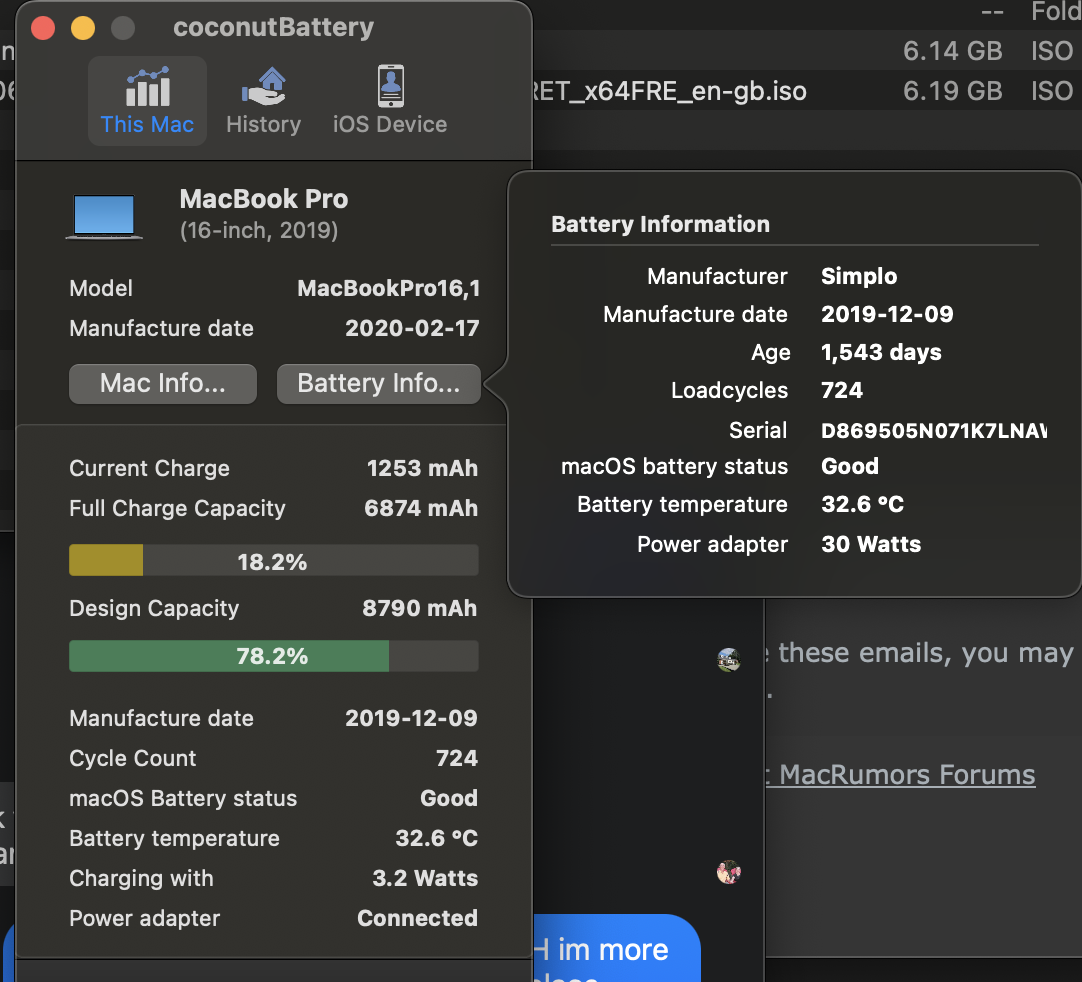The width and height of the screenshot is (1082, 982).
Task: Click the Battery Info button
Action: (378, 384)
